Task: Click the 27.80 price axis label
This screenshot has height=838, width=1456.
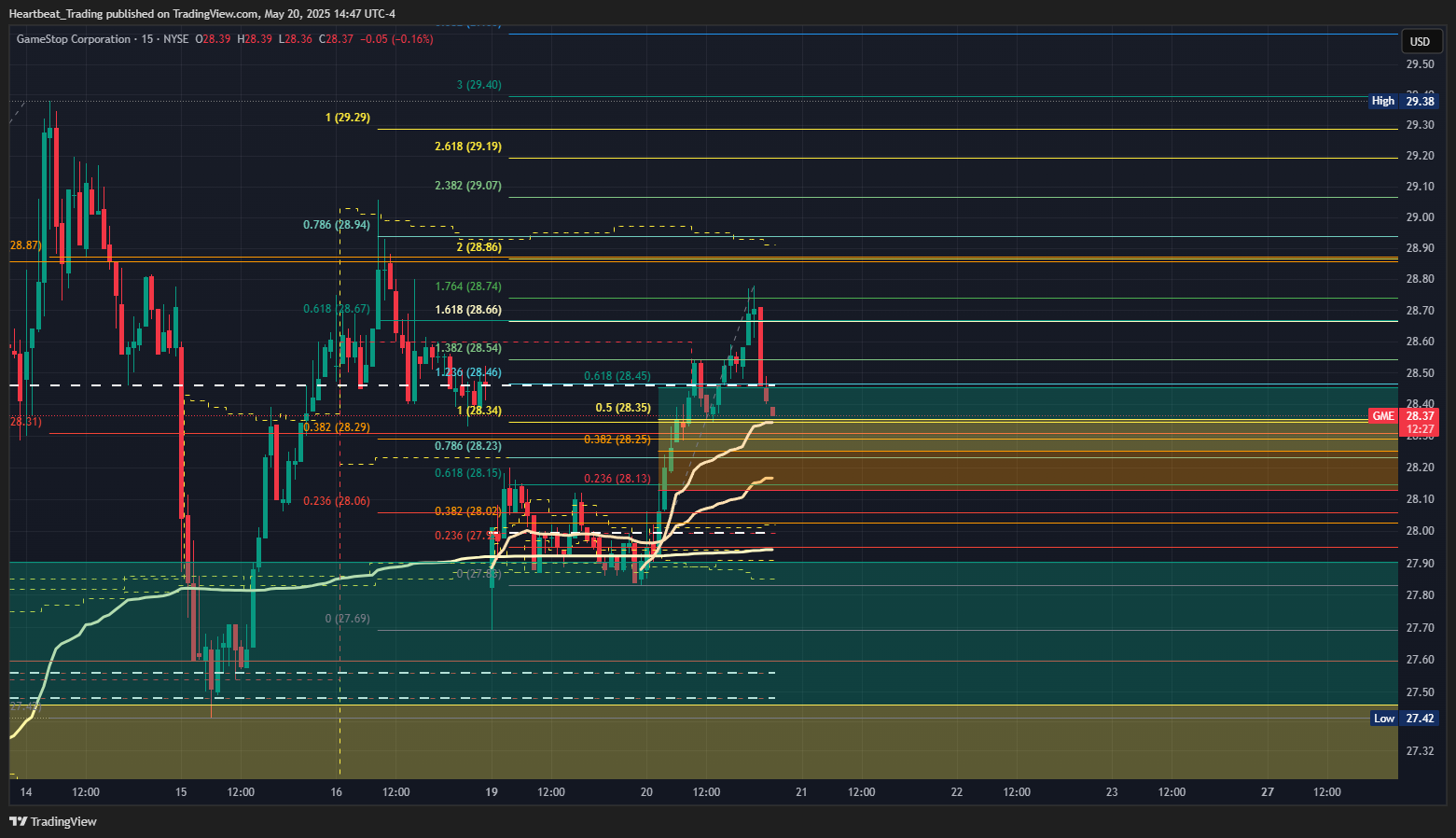Action: coord(1420,595)
